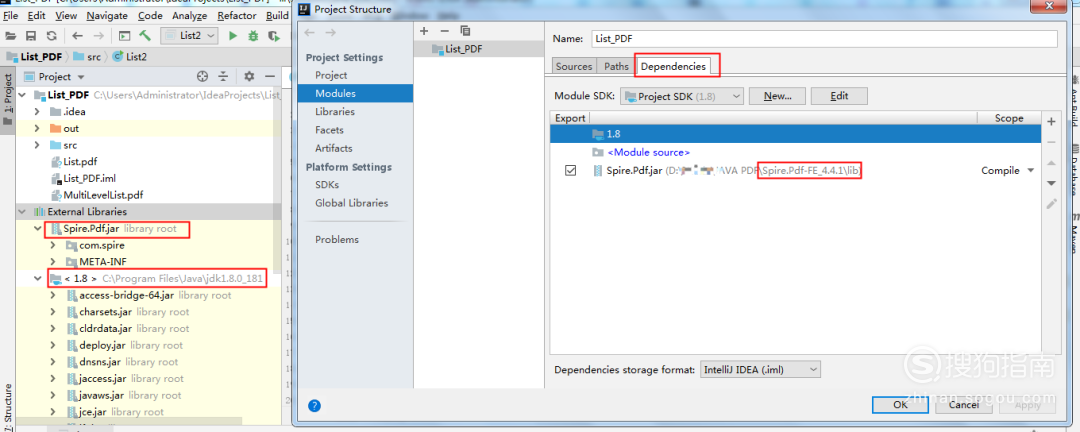Open Problems in settings sidebar
Viewport: 1080px width, 432px height.
(337, 240)
